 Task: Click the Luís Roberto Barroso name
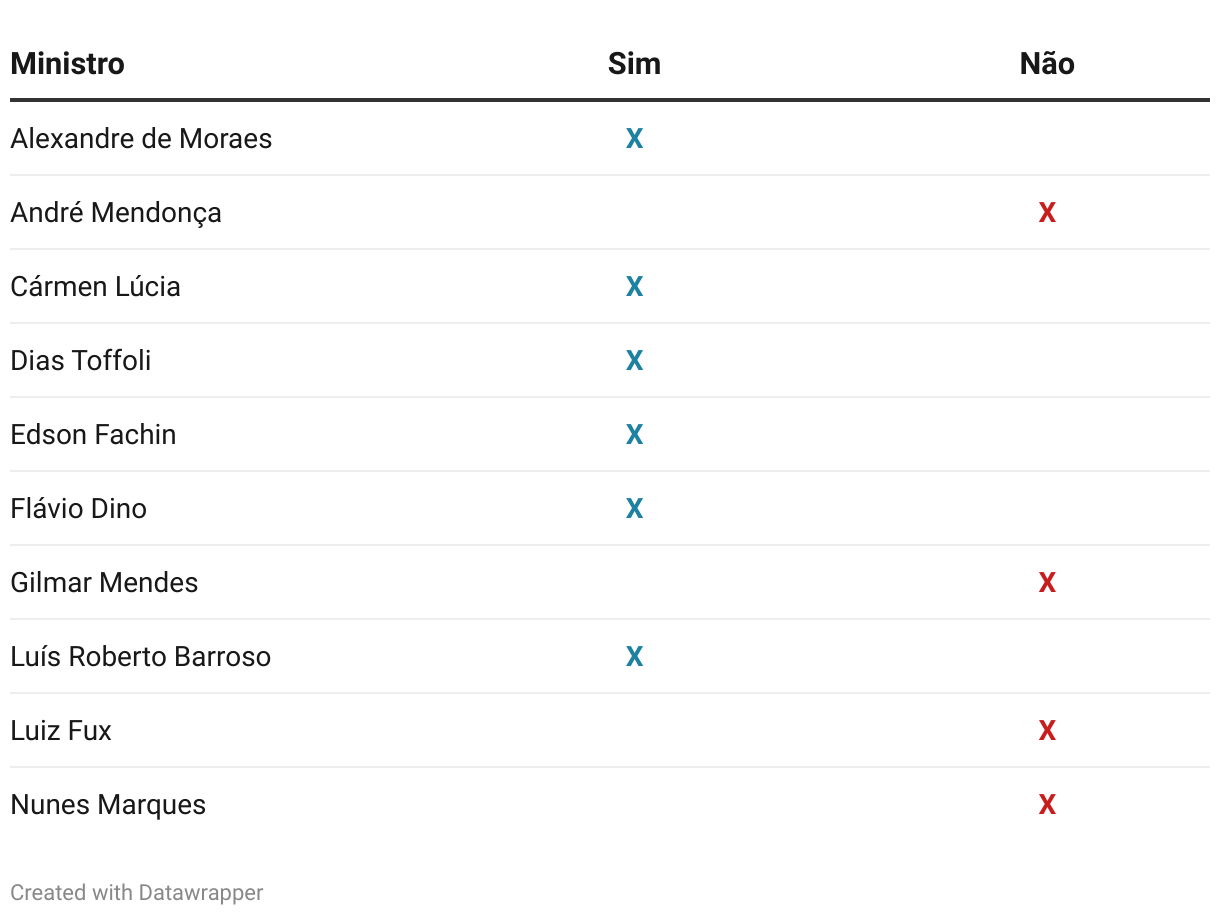141,656
